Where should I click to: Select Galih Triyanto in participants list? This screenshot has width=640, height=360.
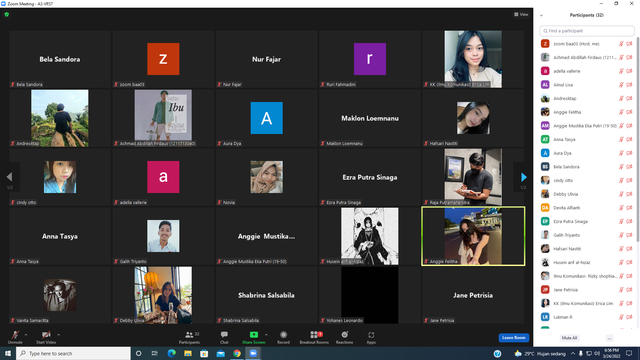(x=587, y=235)
